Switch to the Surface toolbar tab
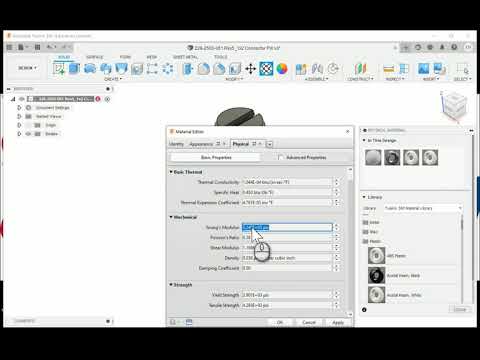The image size is (480, 360). [x=95, y=57]
